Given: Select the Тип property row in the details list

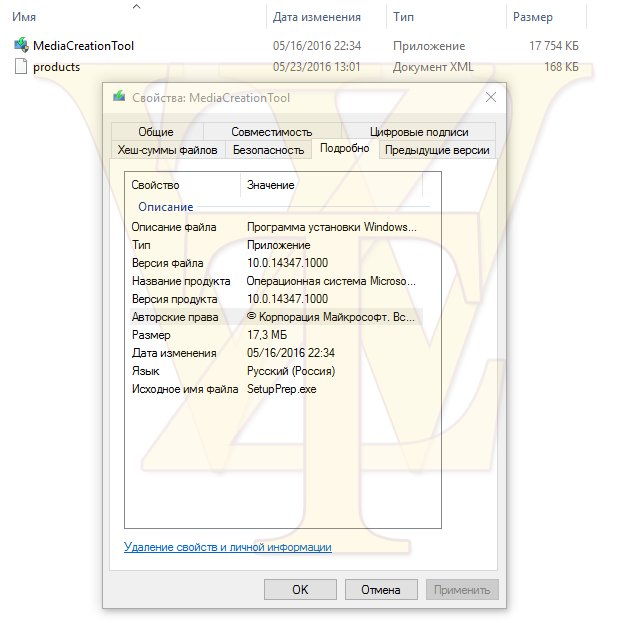Looking at the screenshot, I should [276, 245].
